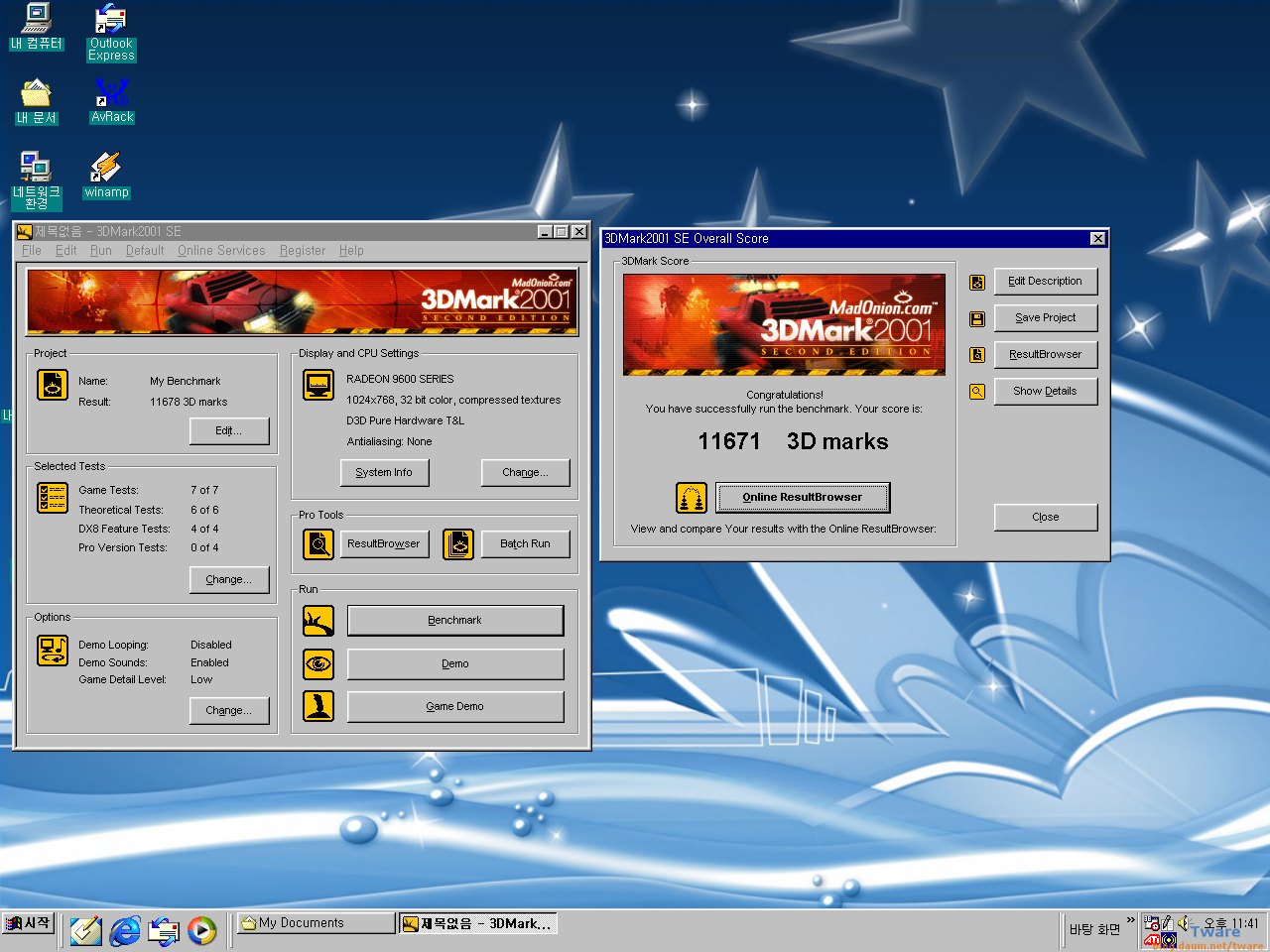The height and width of the screenshot is (952, 1270).
Task: Select the 내 컴퓨터 desktop icon
Action: click(x=37, y=27)
